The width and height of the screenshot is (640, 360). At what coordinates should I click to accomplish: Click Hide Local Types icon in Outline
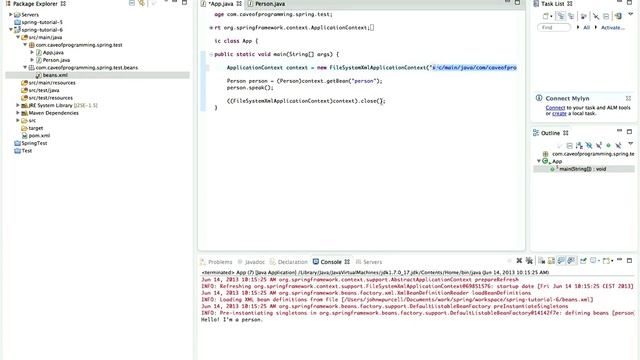[618, 146]
